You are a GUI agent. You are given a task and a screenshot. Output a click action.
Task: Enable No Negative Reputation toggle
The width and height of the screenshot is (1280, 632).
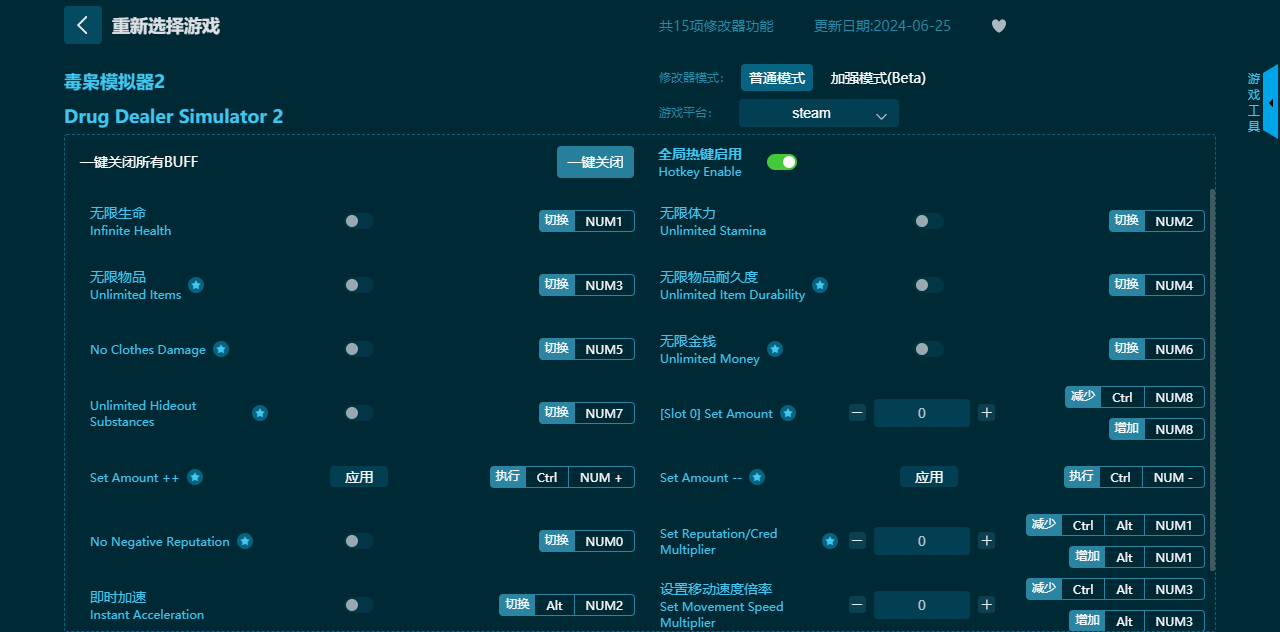[x=359, y=541]
